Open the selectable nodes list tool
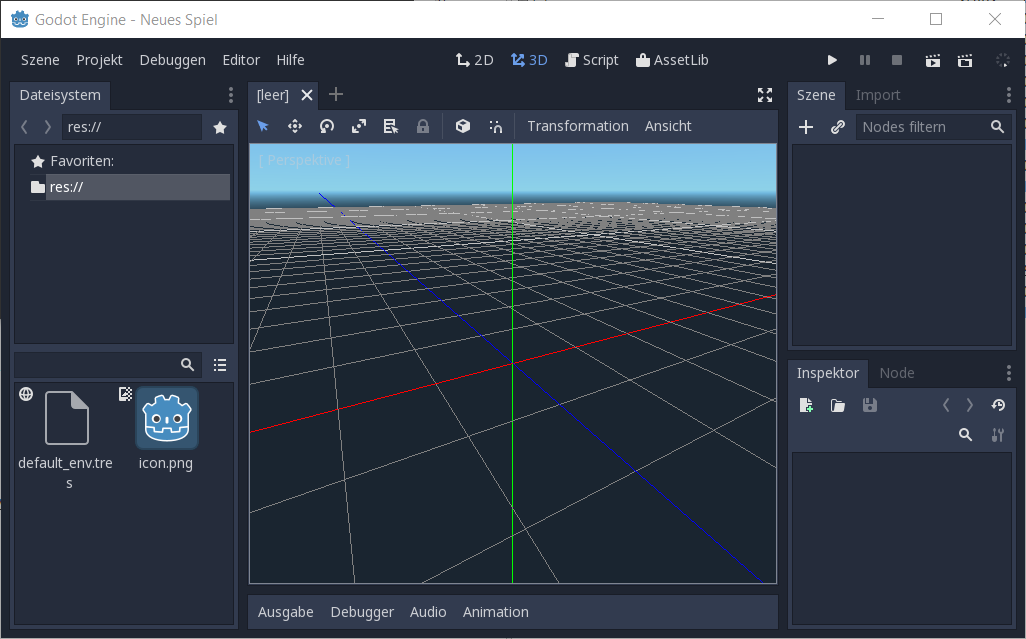The image size is (1026, 639). [391, 126]
